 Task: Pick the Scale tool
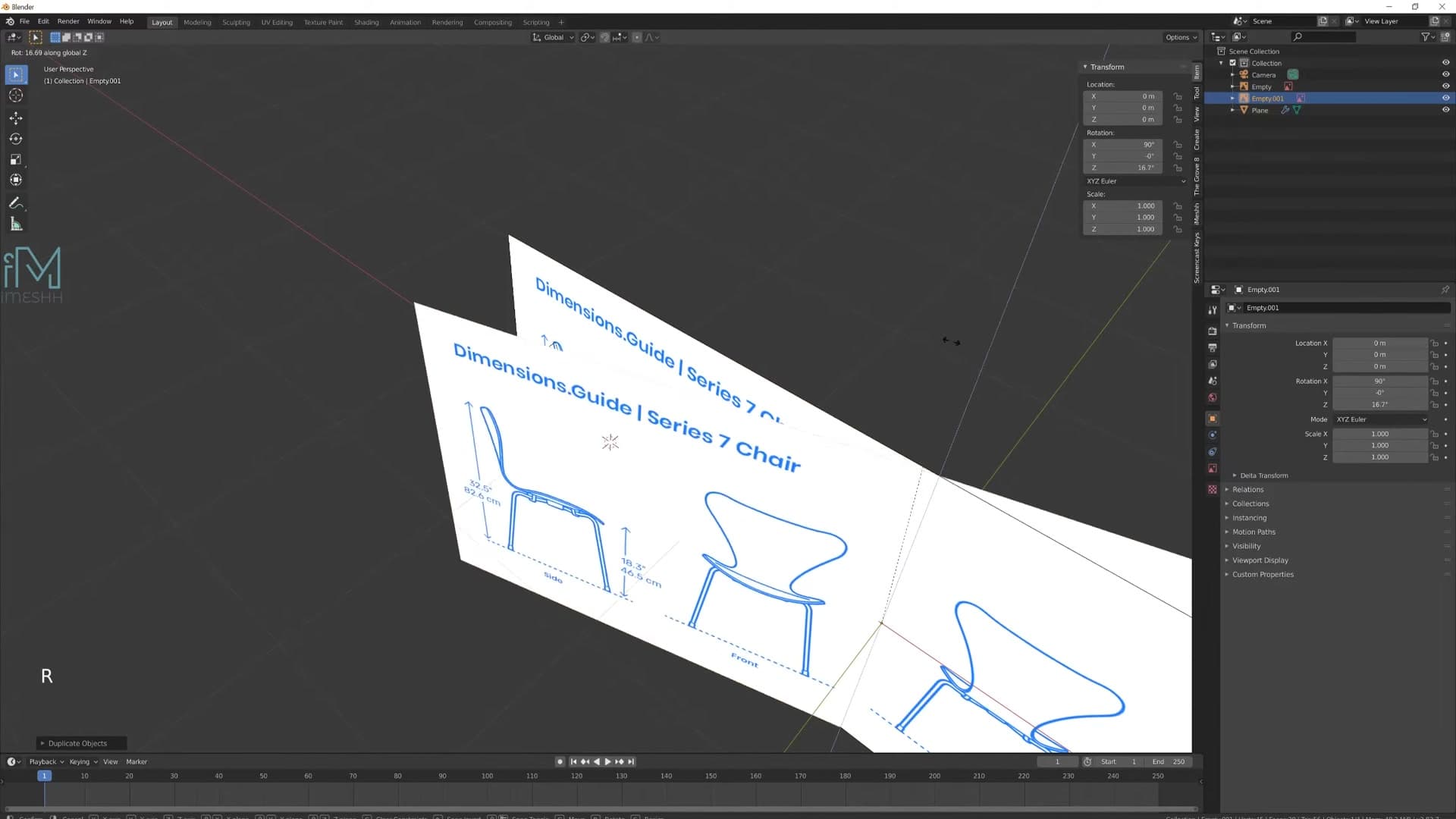pos(16,159)
